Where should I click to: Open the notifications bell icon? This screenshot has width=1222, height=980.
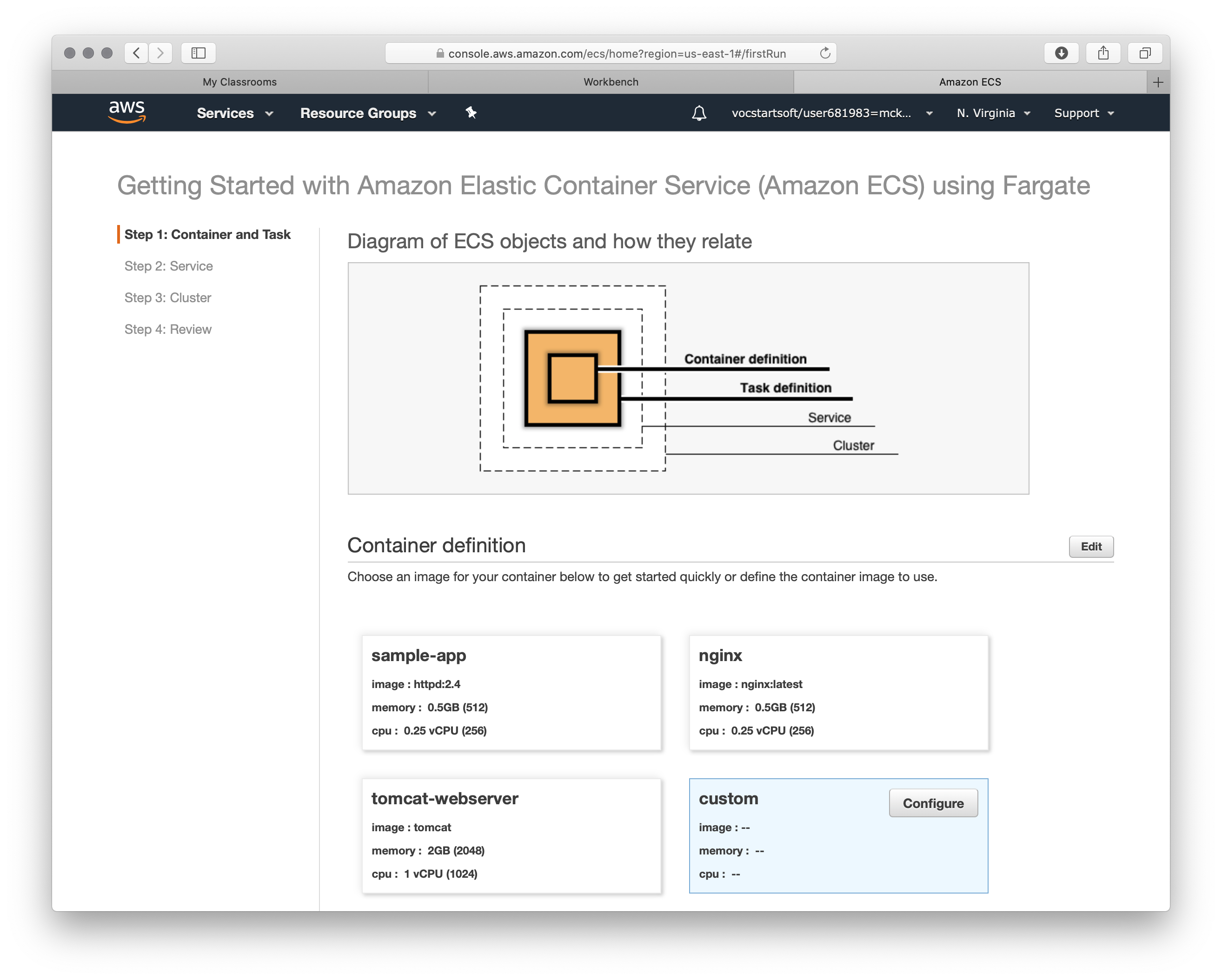[x=699, y=113]
